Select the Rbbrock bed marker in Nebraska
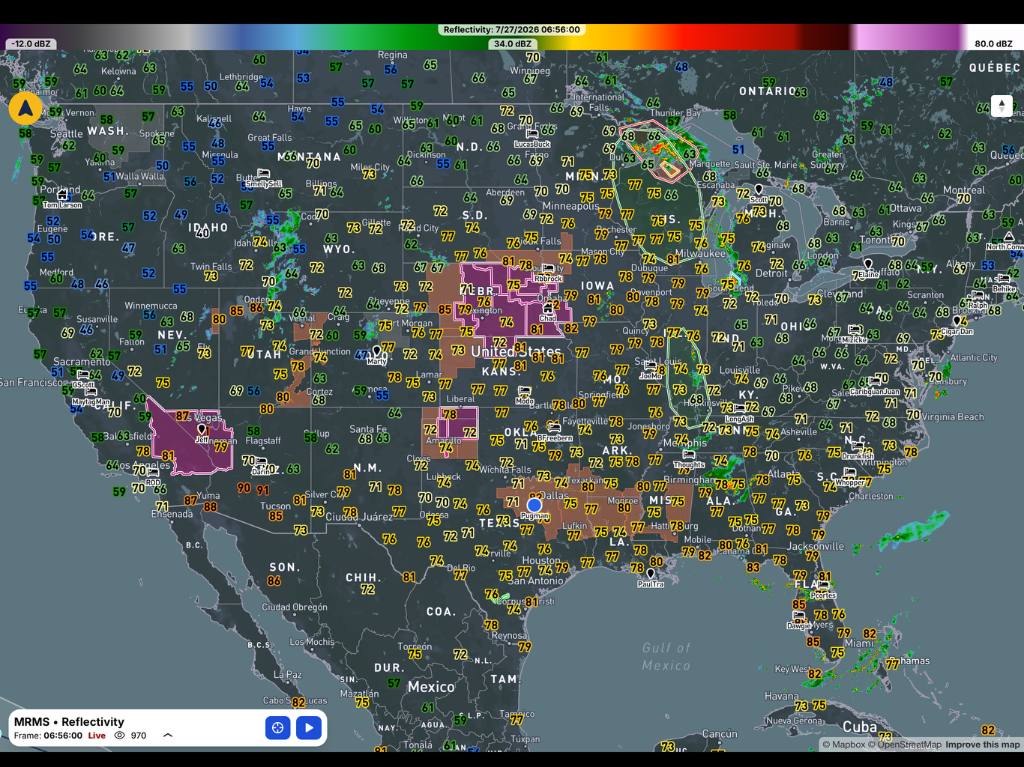 click(549, 269)
